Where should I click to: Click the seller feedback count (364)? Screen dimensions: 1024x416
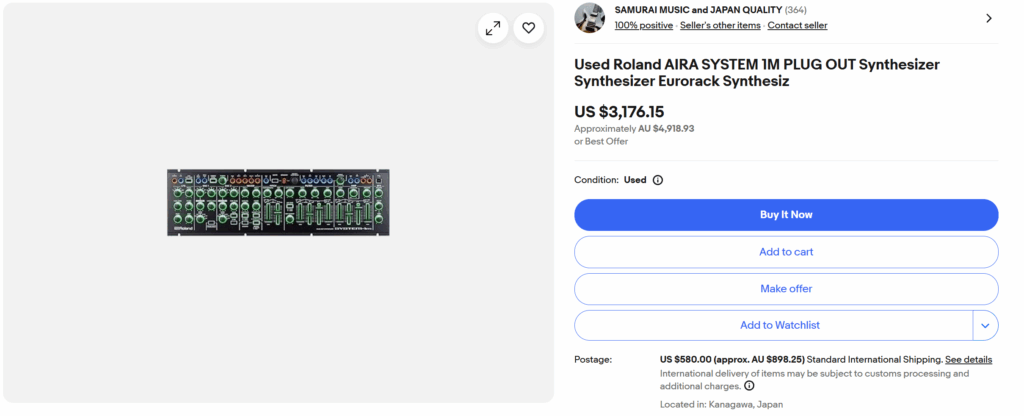(x=796, y=10)
